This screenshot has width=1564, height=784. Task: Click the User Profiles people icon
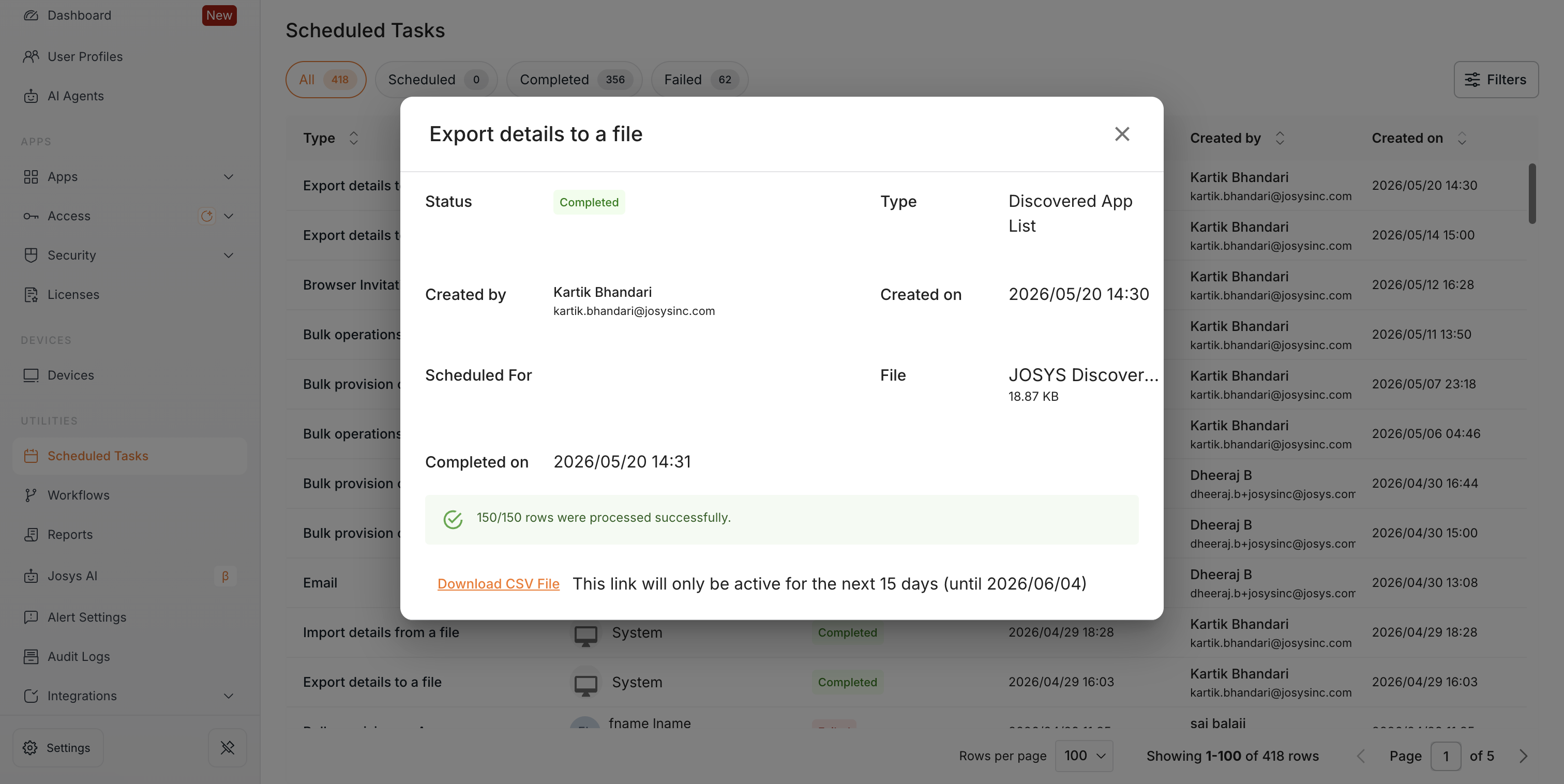pyautogui.click(x=31, y=56)
